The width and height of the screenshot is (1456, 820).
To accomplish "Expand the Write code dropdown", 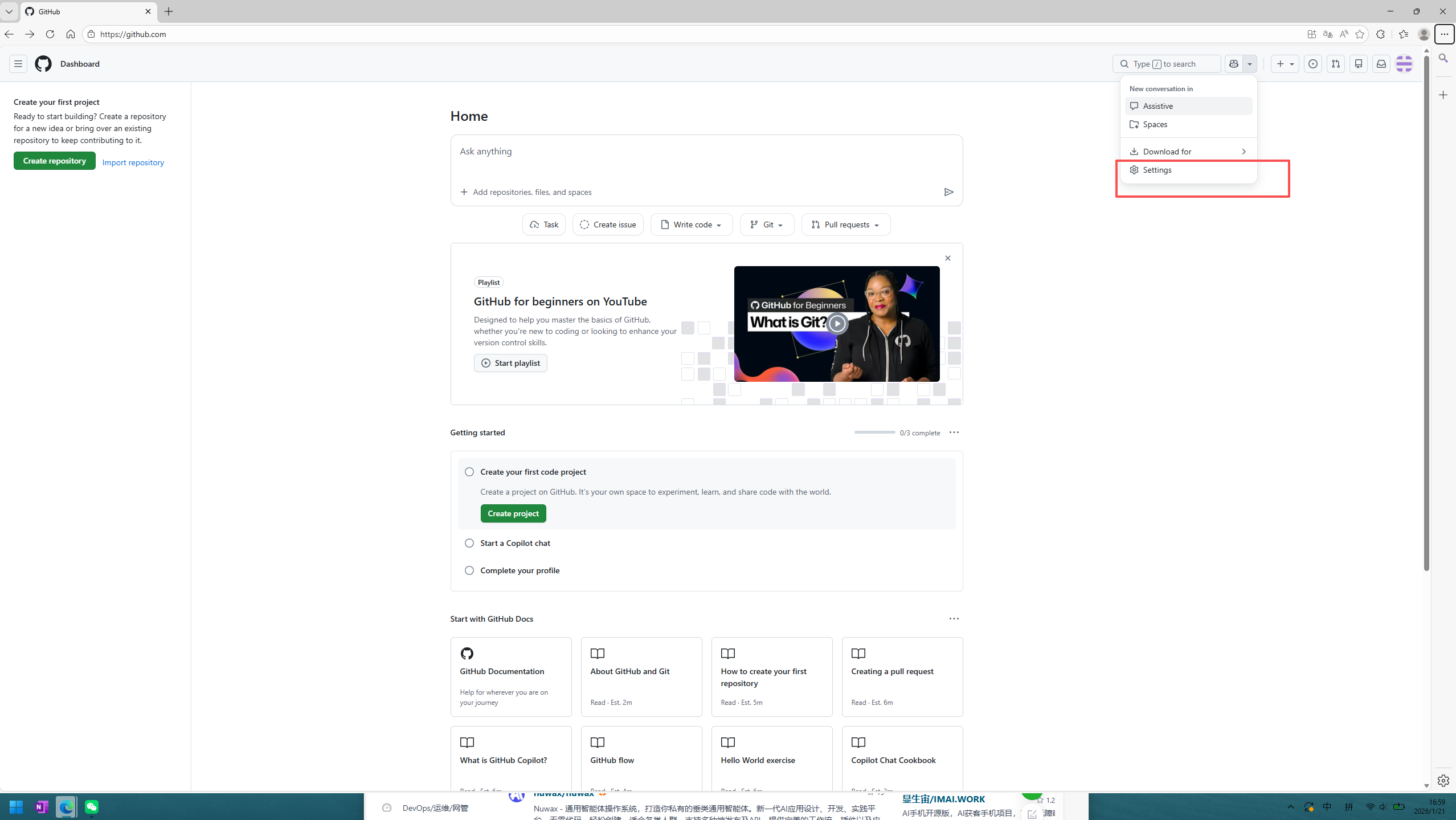I will point(692,225).
